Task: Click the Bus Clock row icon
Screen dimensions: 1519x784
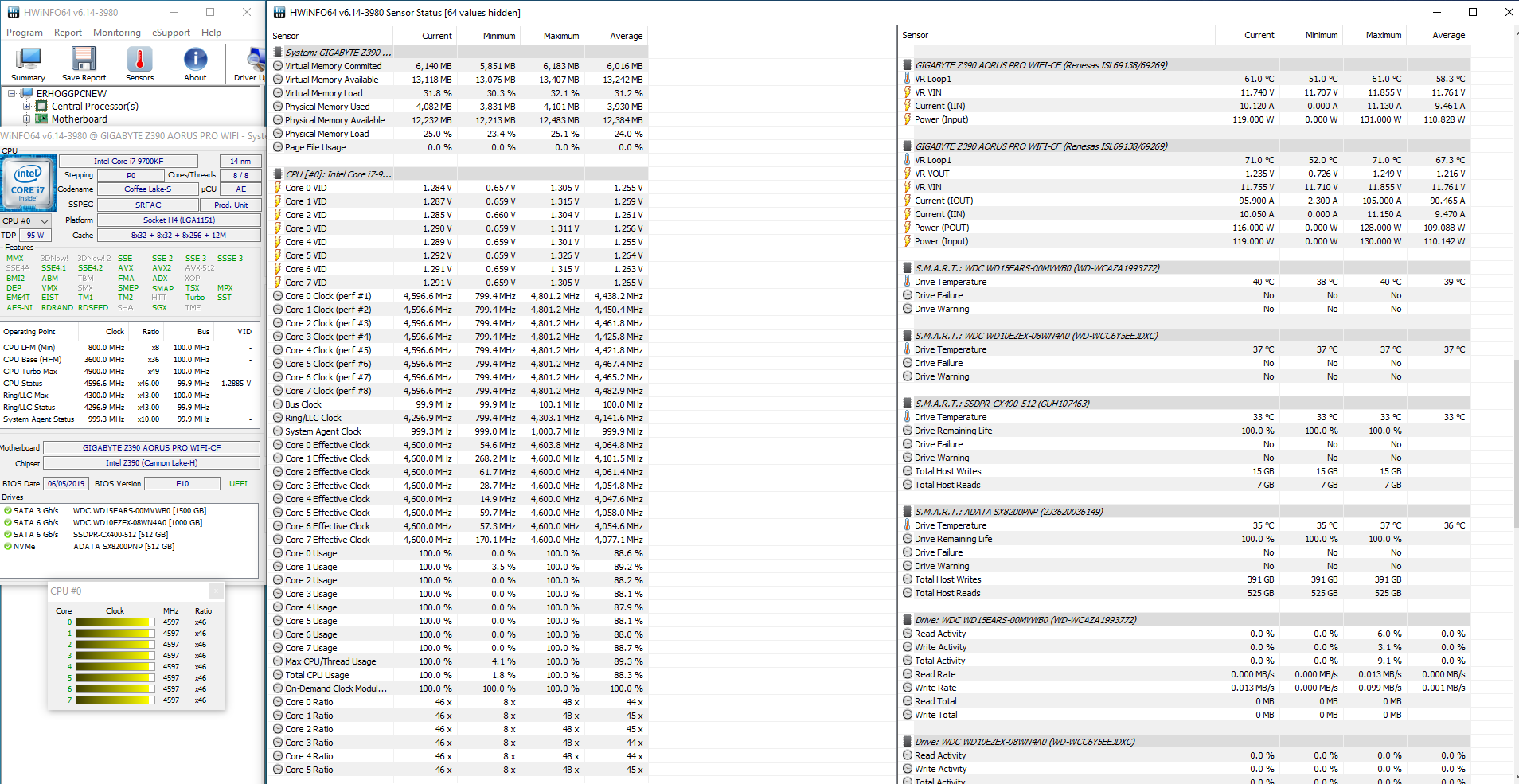Action: [x=278, y=404]
